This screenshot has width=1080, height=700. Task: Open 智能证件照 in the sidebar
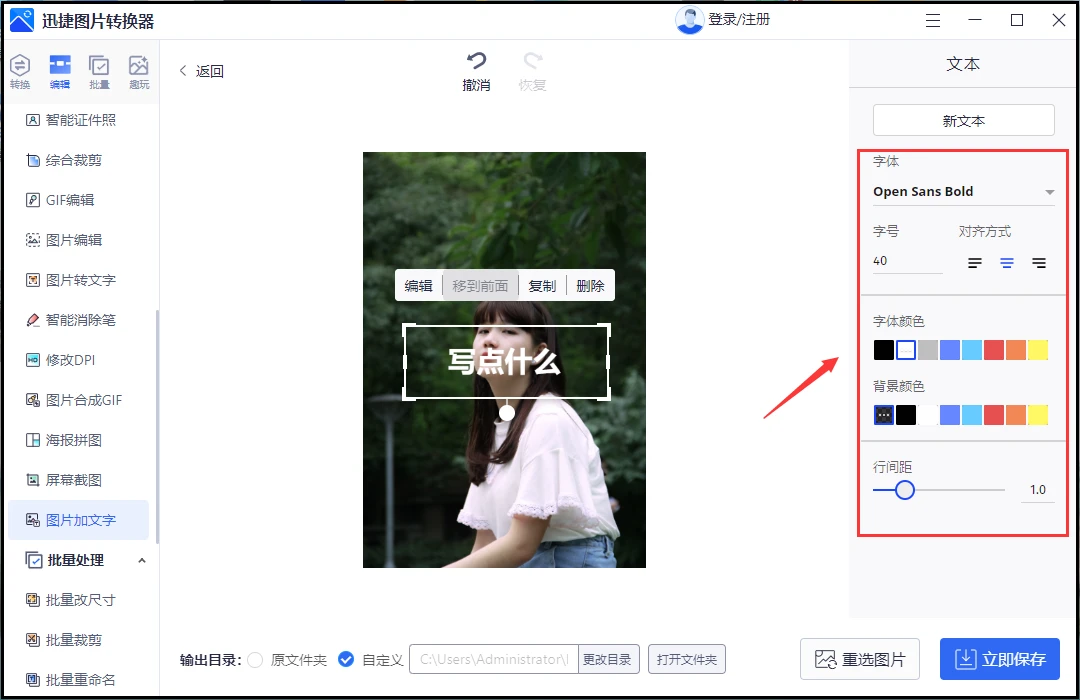79,120
